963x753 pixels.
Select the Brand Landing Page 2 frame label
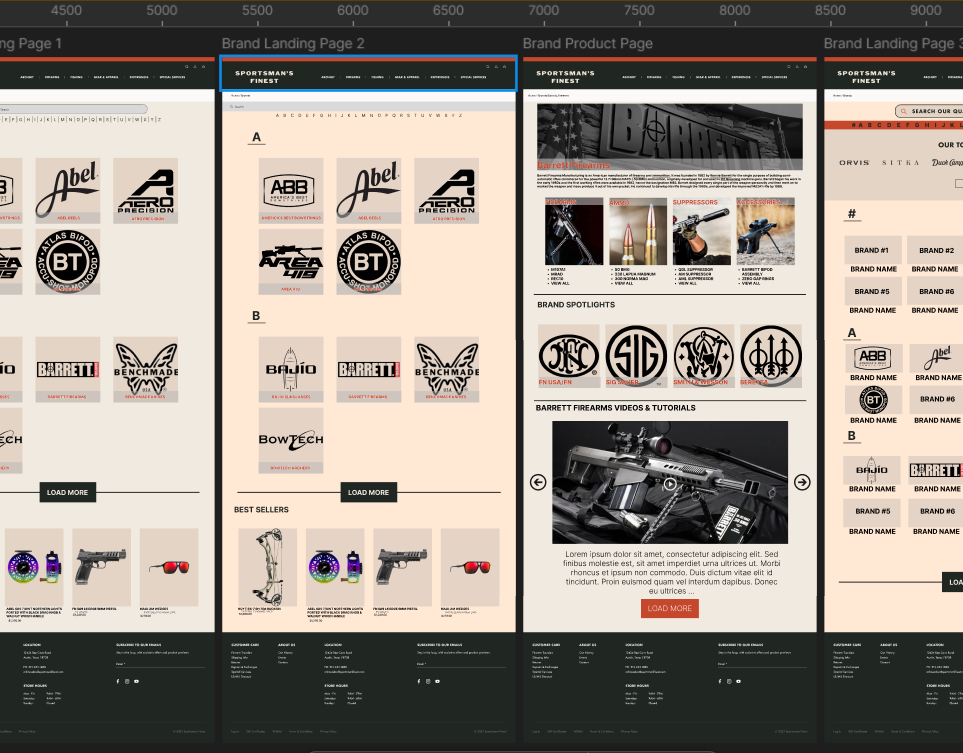293,44
